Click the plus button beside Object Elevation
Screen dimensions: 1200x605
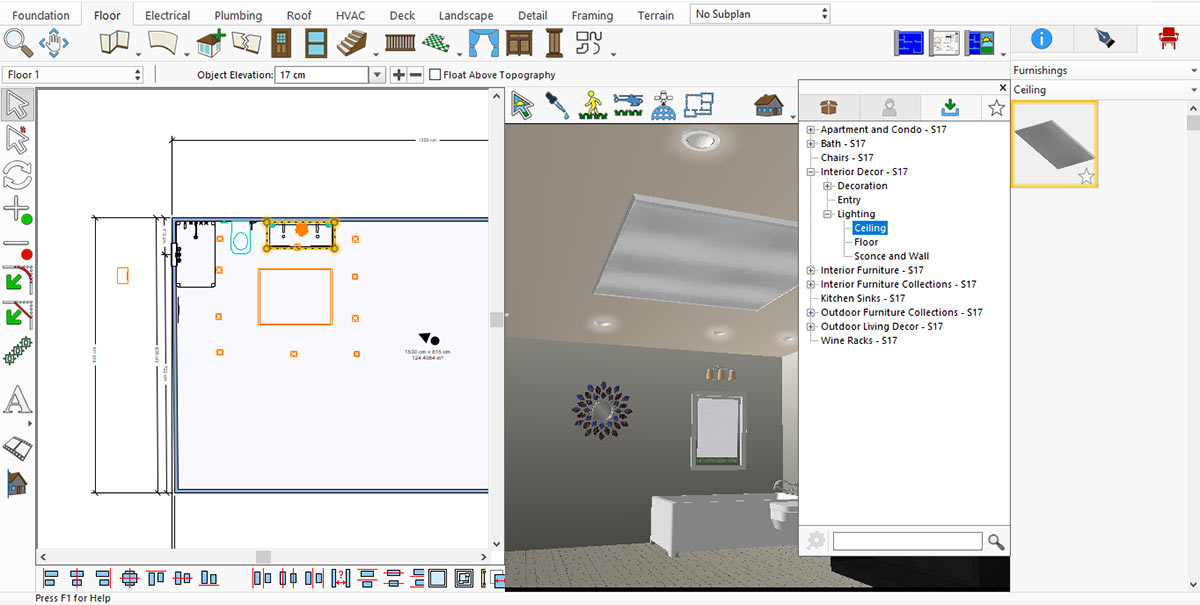[398, 75]
